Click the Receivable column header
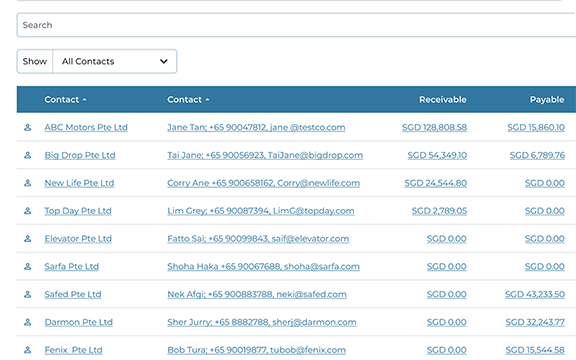Screen dimensions: 576x360 [443, 100]
